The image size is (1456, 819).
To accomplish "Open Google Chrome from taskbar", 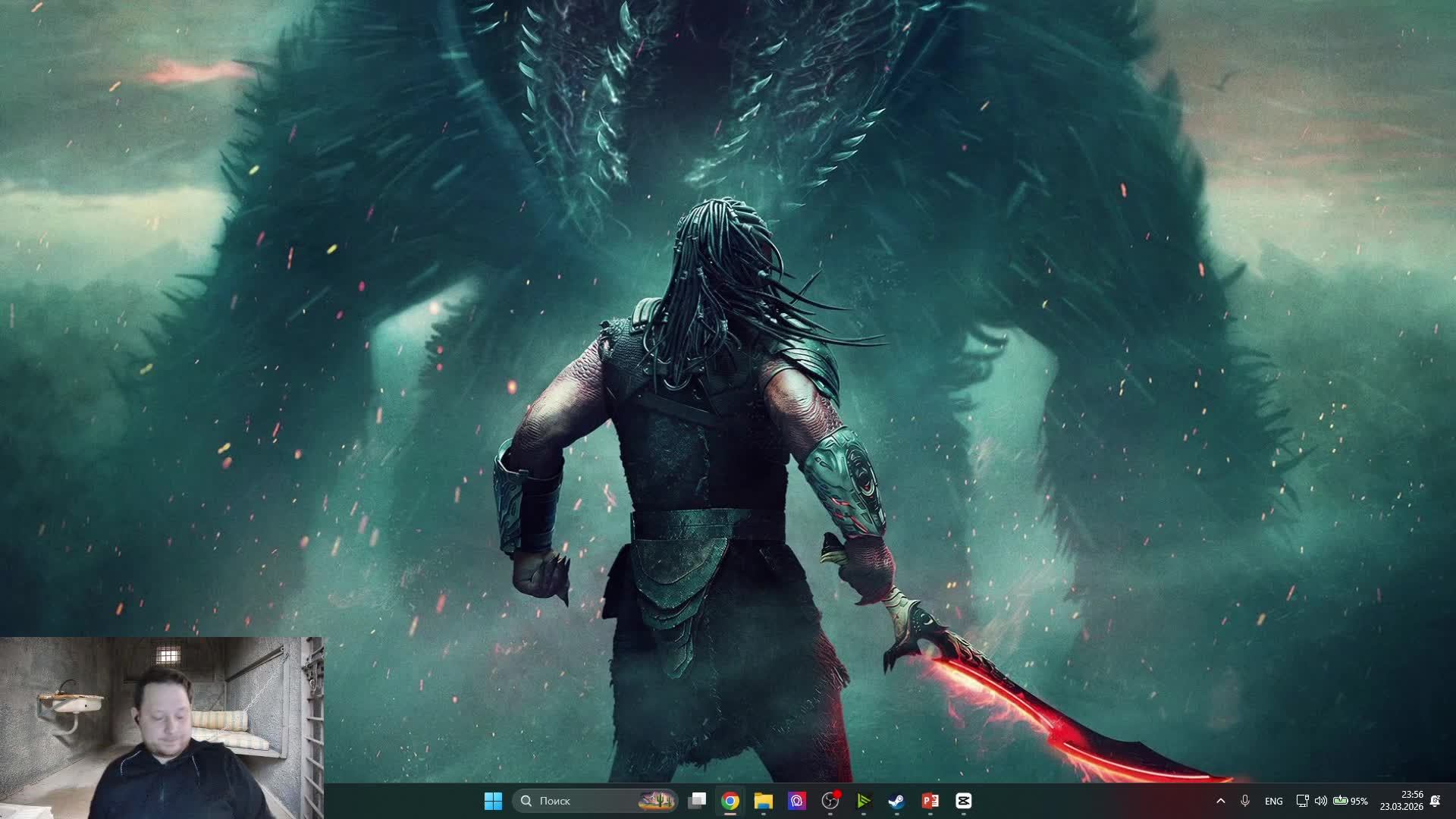I will [x=730, y=801].
